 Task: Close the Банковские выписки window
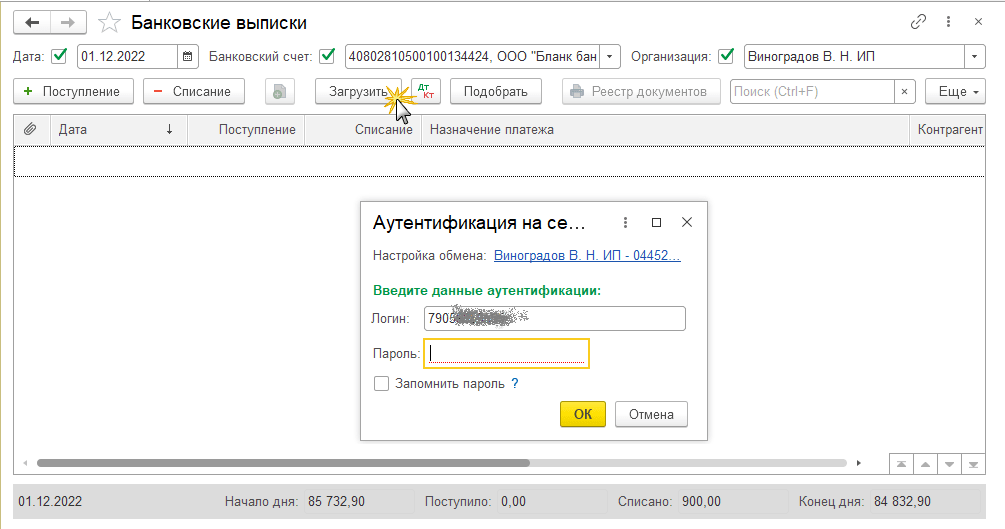(978, 22)
